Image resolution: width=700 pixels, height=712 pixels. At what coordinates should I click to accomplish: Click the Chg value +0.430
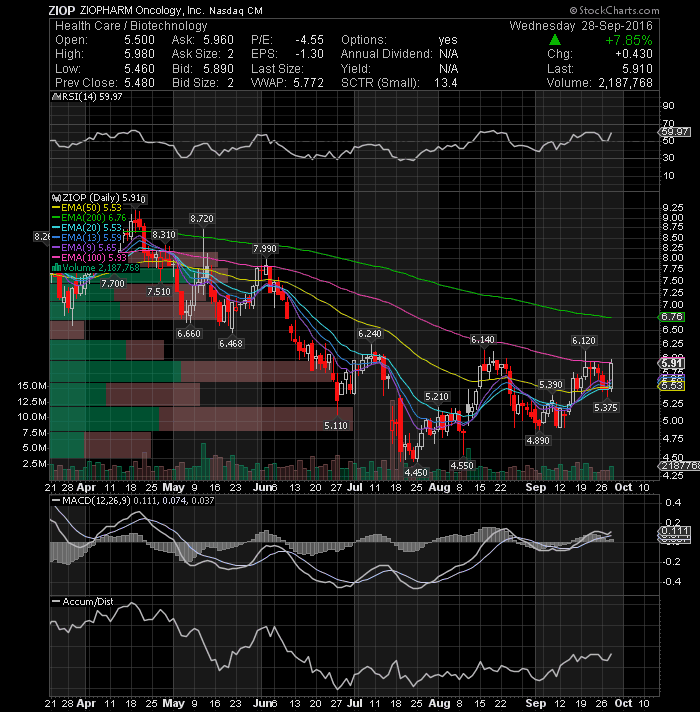coord(634,54)
